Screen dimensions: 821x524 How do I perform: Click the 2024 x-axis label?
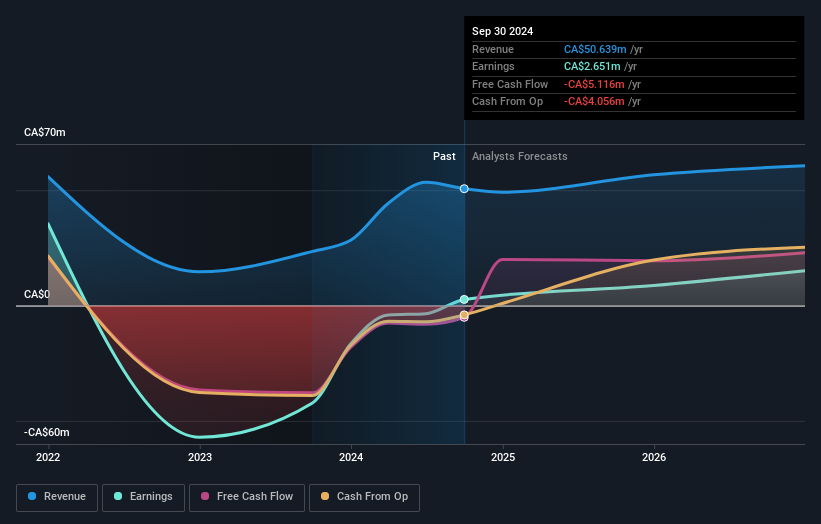point(351,457)
